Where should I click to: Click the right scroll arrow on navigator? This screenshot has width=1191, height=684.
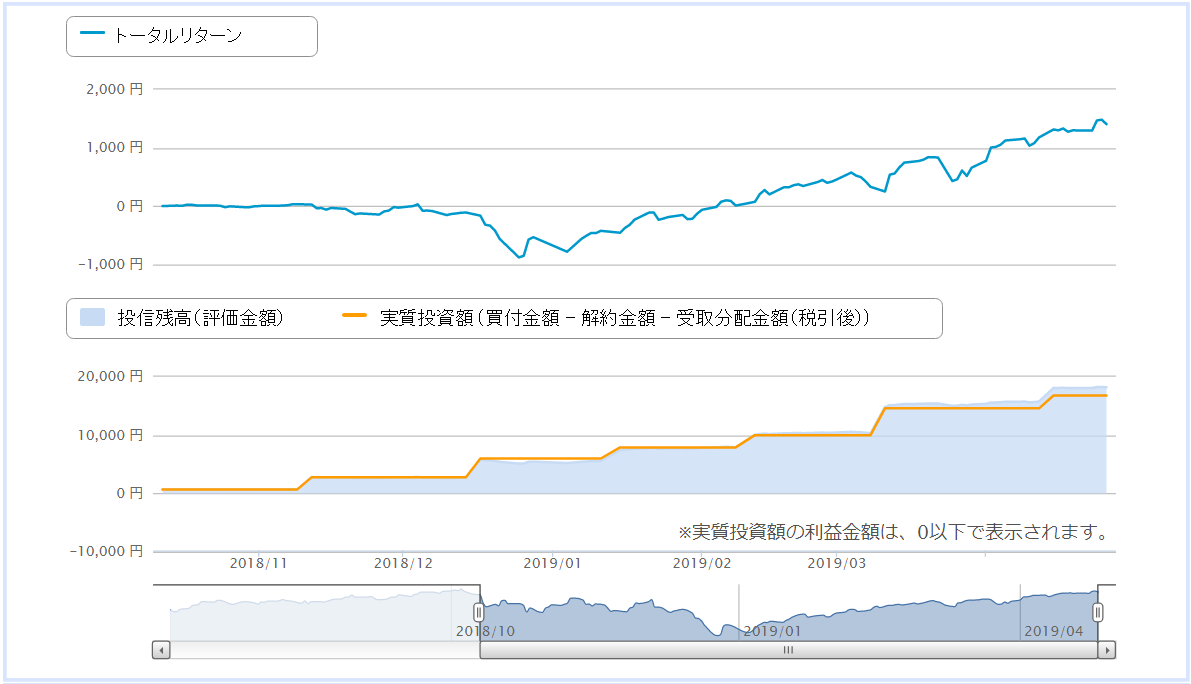[1107, 650]
